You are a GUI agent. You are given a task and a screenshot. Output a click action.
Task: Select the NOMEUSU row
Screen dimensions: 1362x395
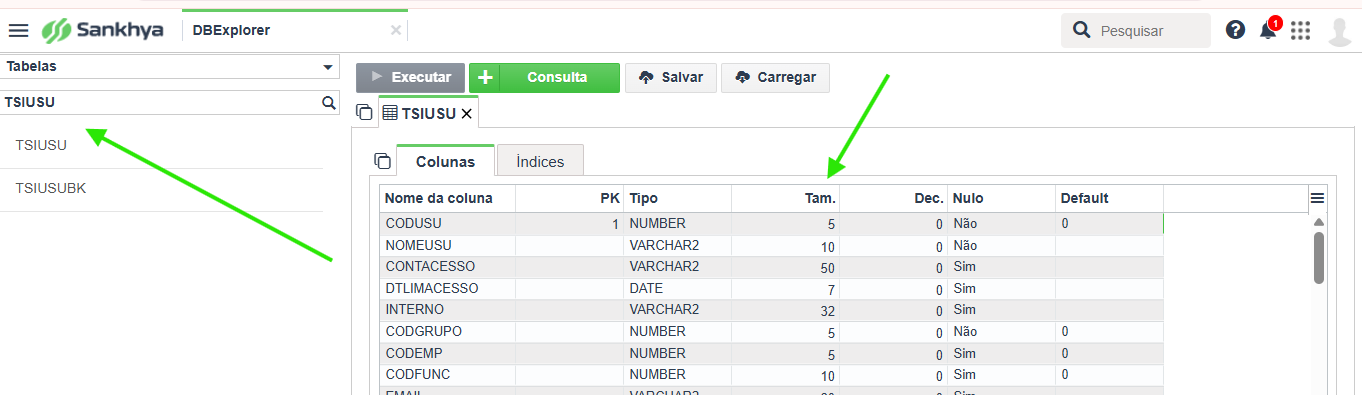click(x=772, y=245)
